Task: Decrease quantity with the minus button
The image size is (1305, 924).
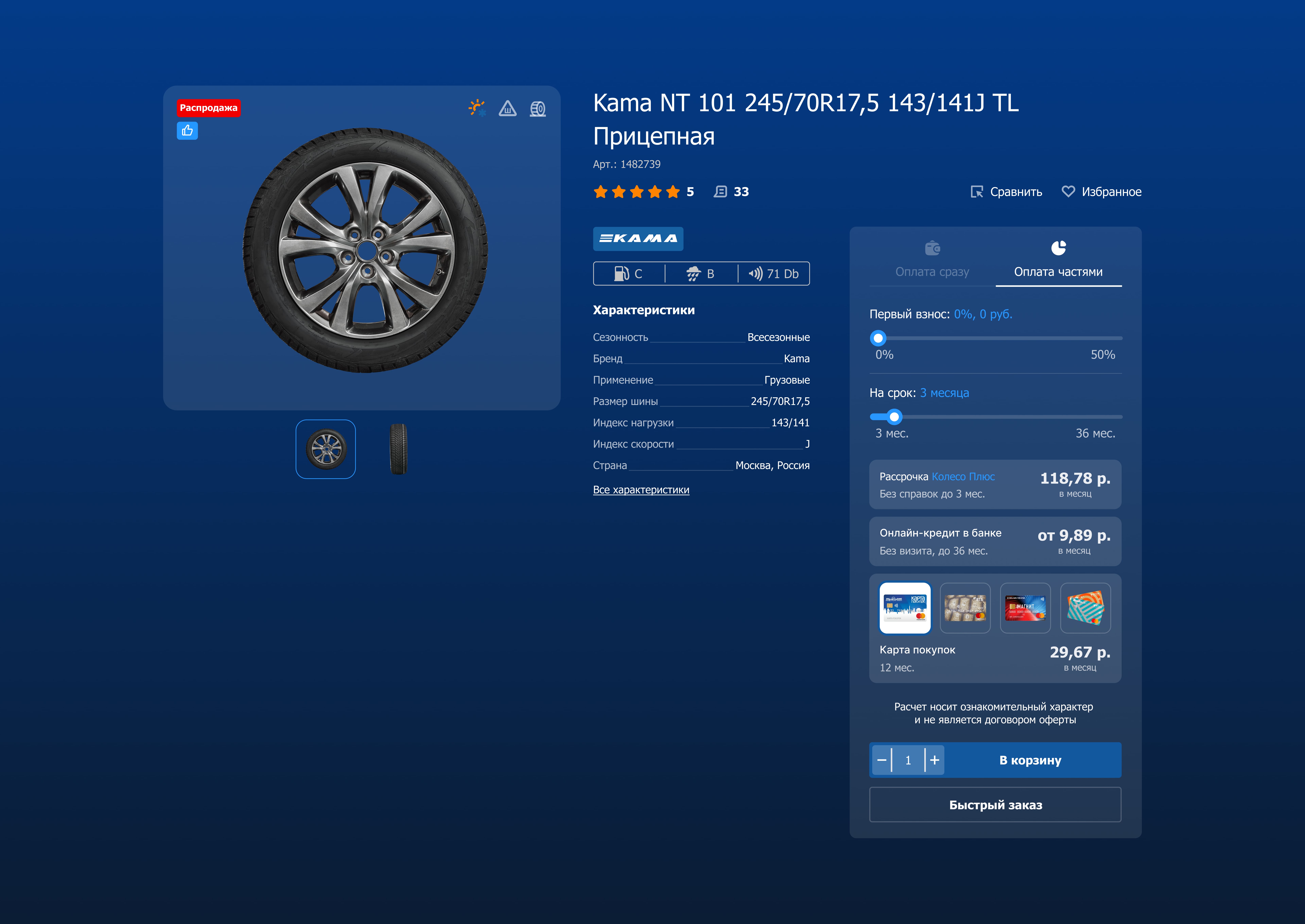Action: tap(882, 760)
